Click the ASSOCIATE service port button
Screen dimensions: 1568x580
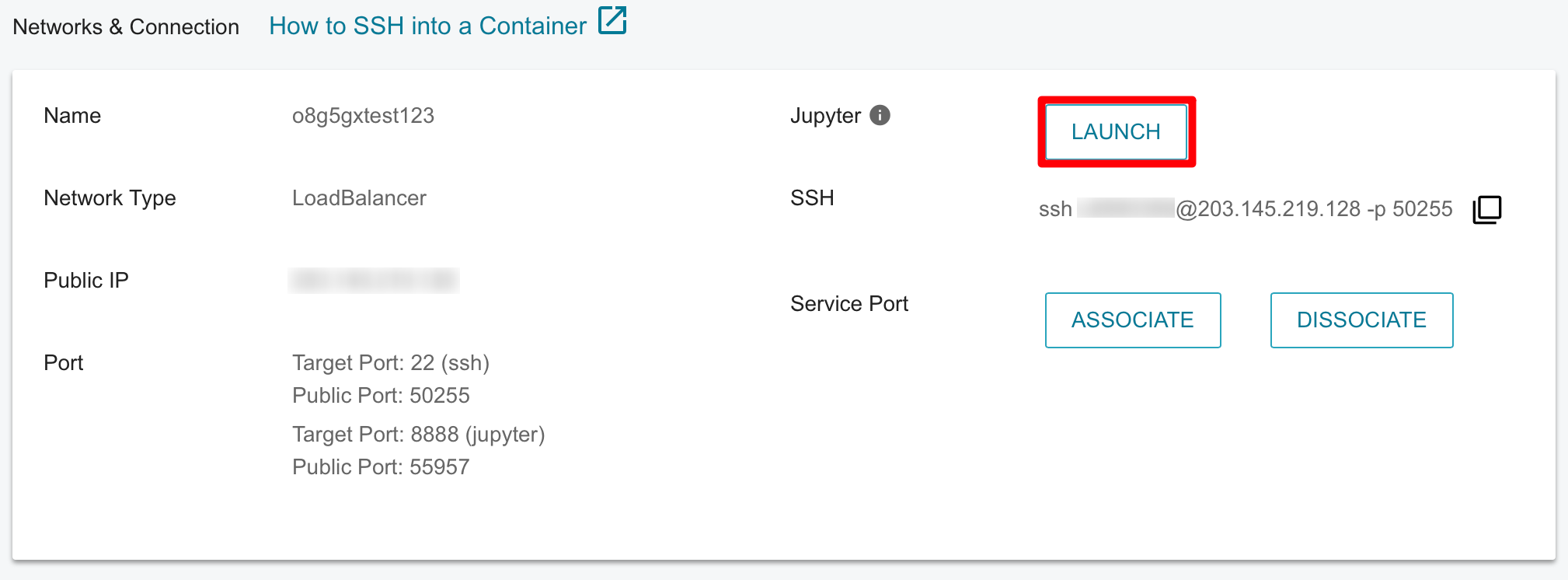(x=1133, y=320)
